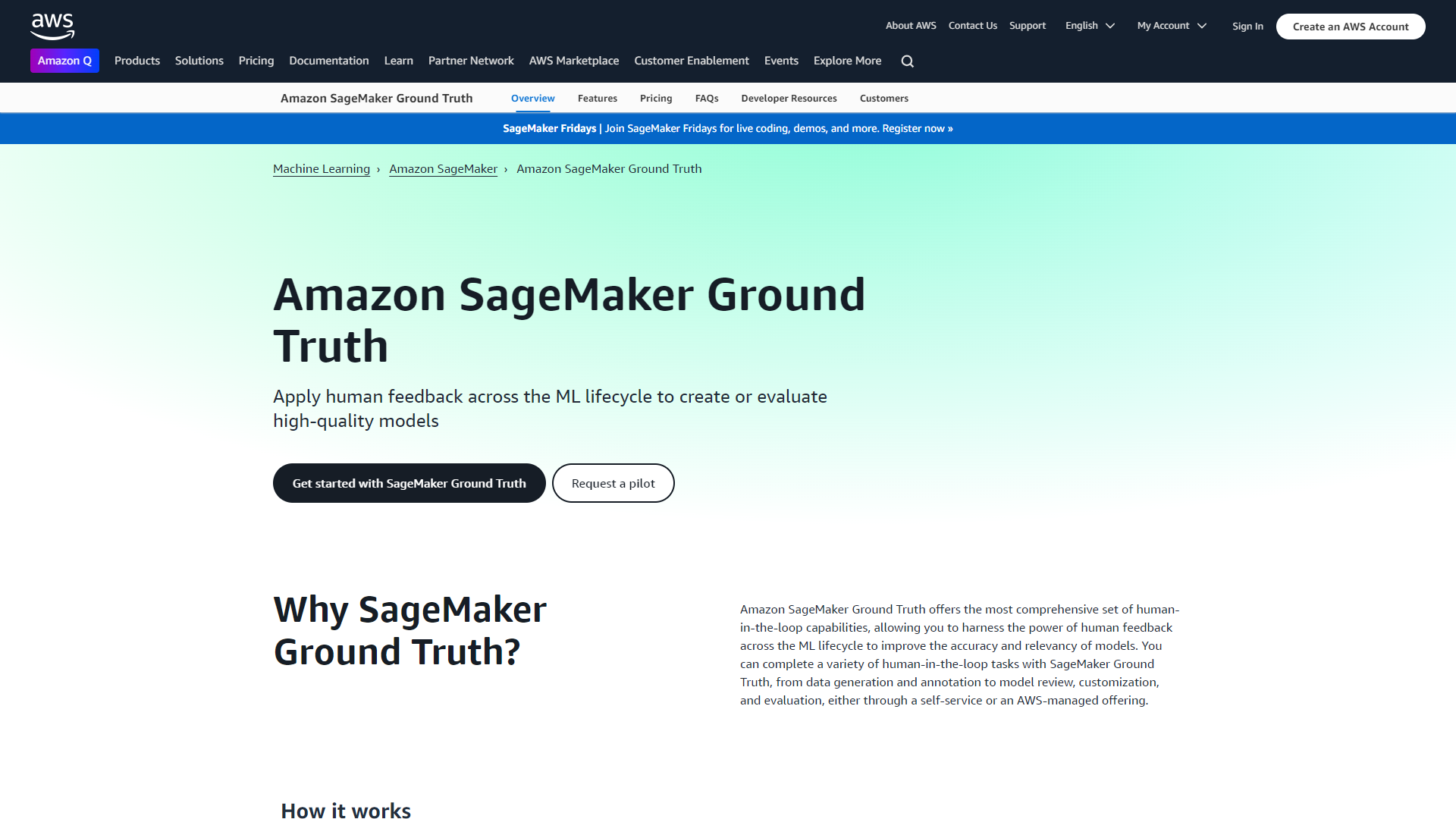The image size is (1456, 819).
Task: Open the Solutions menu
Action: point(199,61)
